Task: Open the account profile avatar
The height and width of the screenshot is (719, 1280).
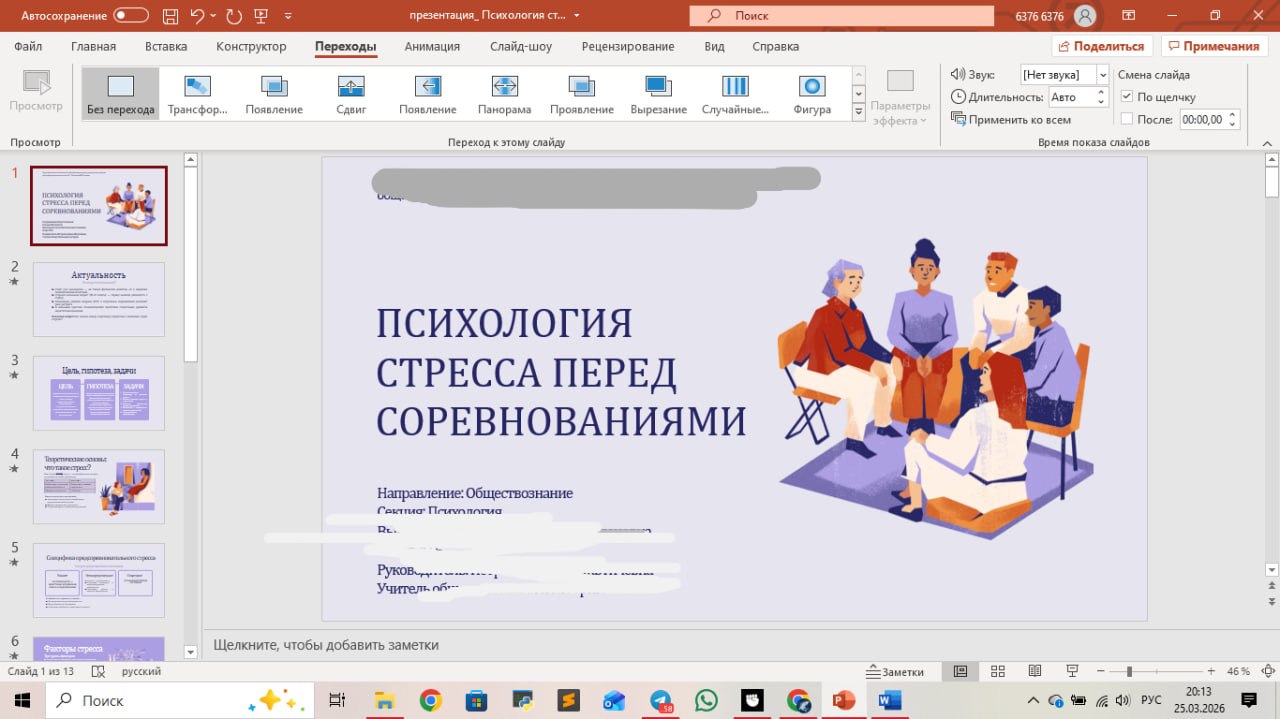Action: click(x=1084, y=16)
